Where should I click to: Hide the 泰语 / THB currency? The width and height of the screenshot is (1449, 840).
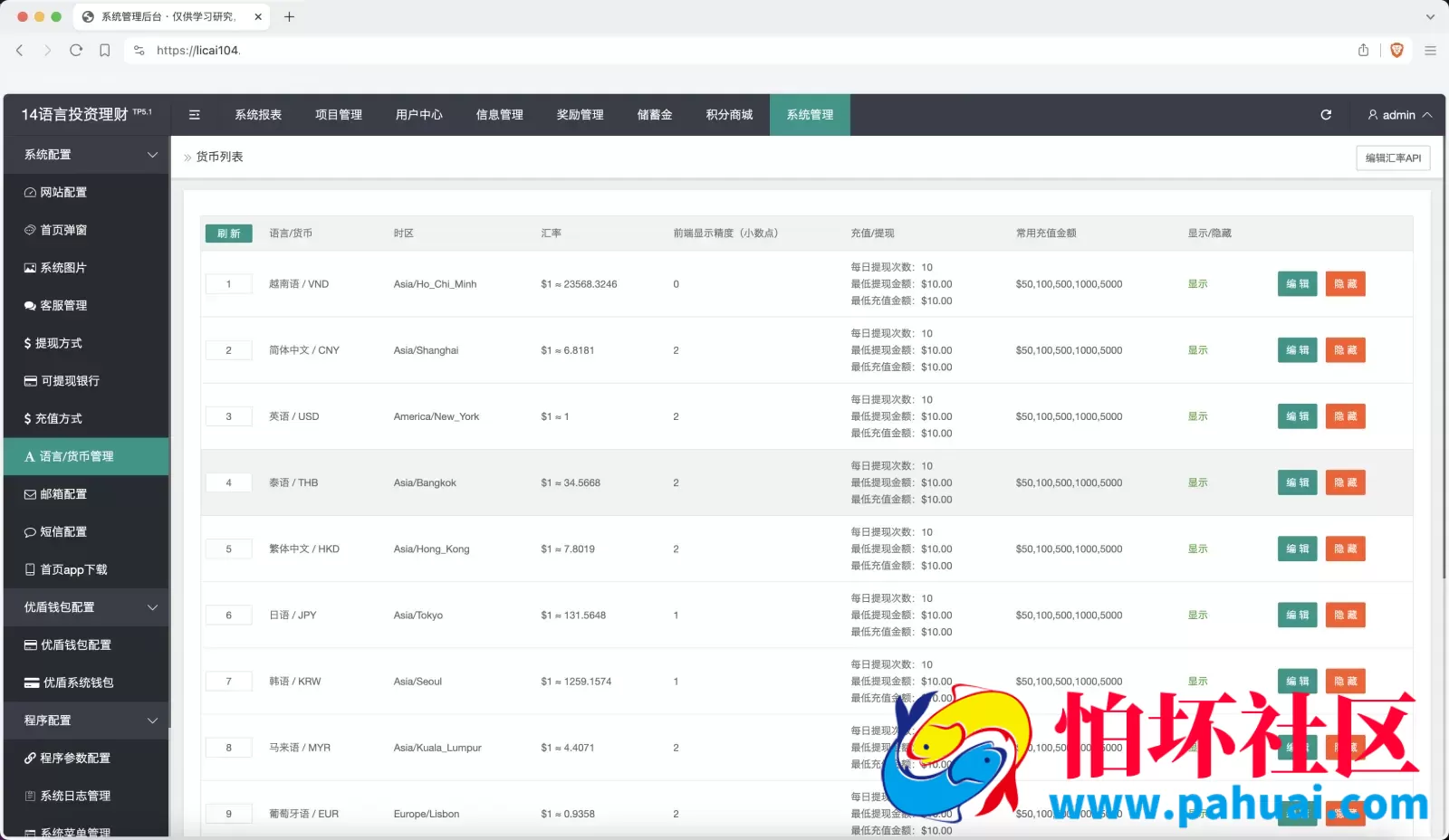tap(1346, 482)
